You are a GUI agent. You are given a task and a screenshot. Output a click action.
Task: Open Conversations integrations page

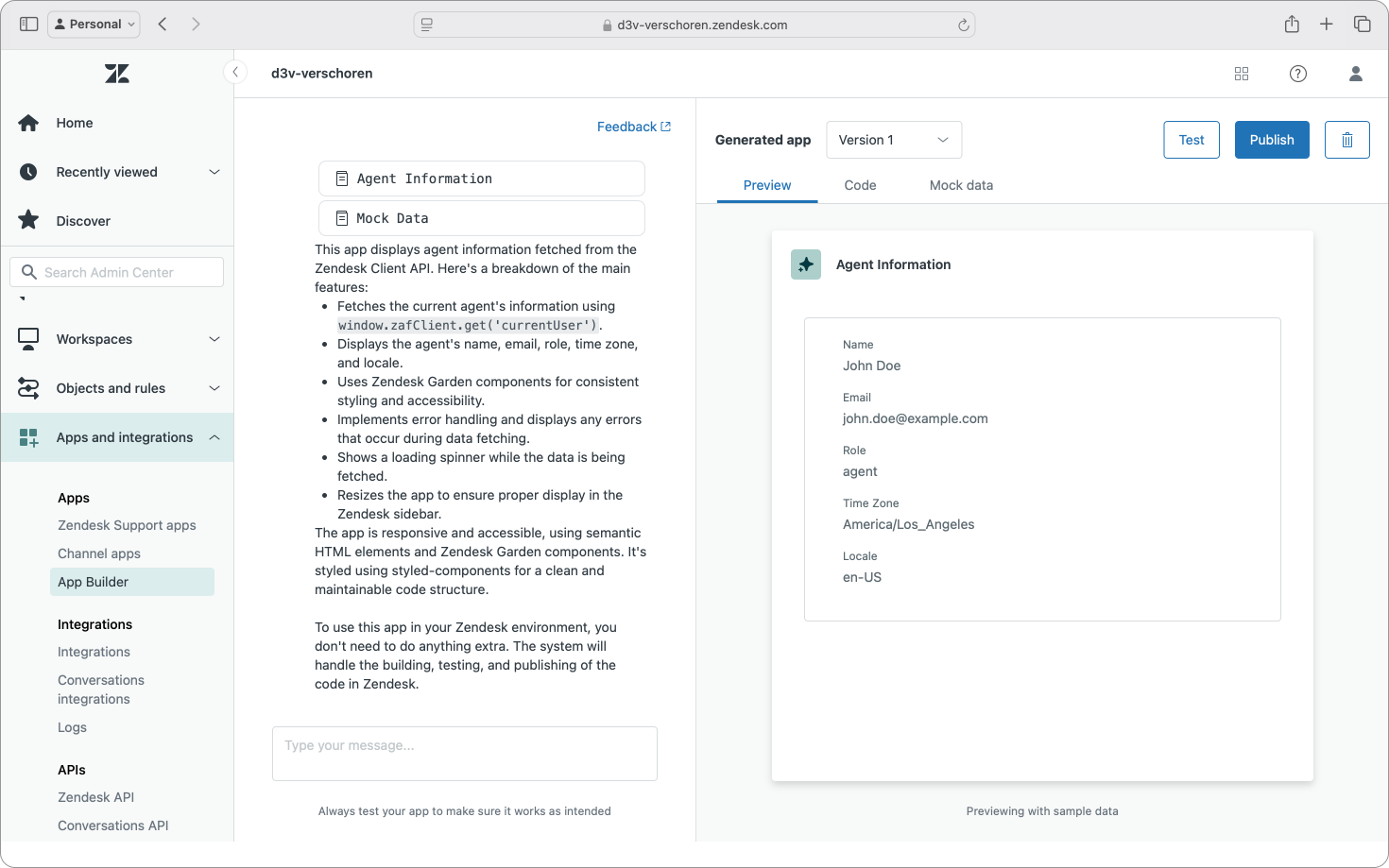point(101,689)
